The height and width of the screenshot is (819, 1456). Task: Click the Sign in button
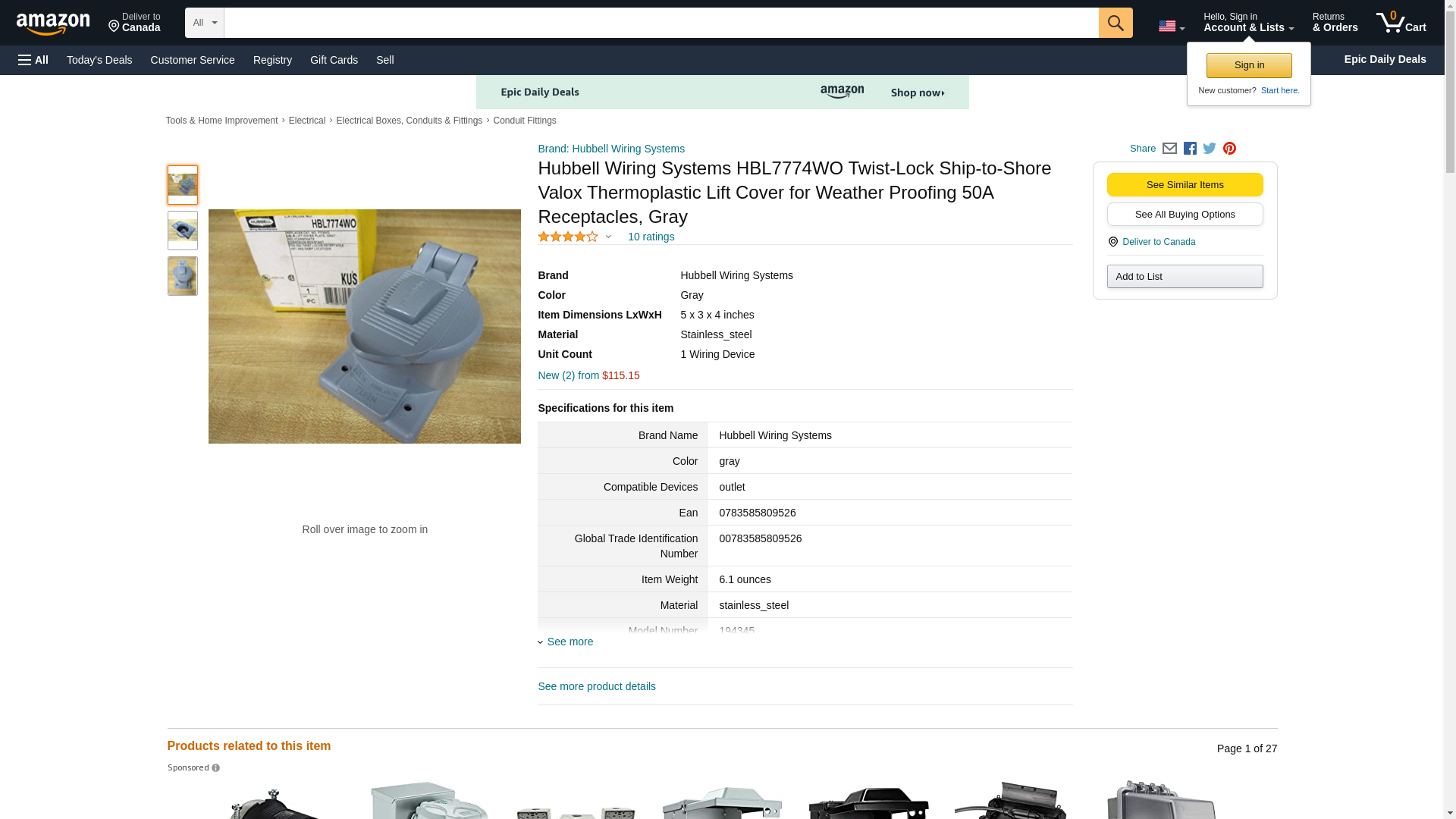coord(1248,65)
